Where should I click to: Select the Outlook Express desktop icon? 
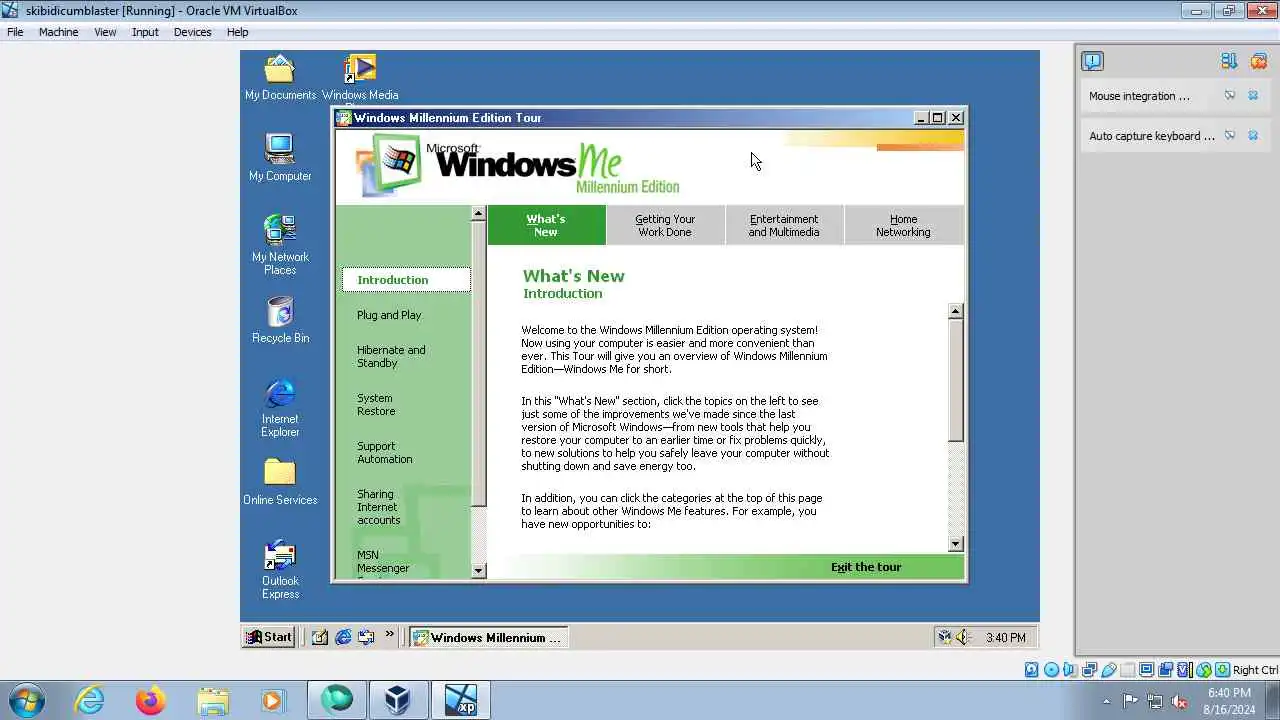(x=280, y=570)
